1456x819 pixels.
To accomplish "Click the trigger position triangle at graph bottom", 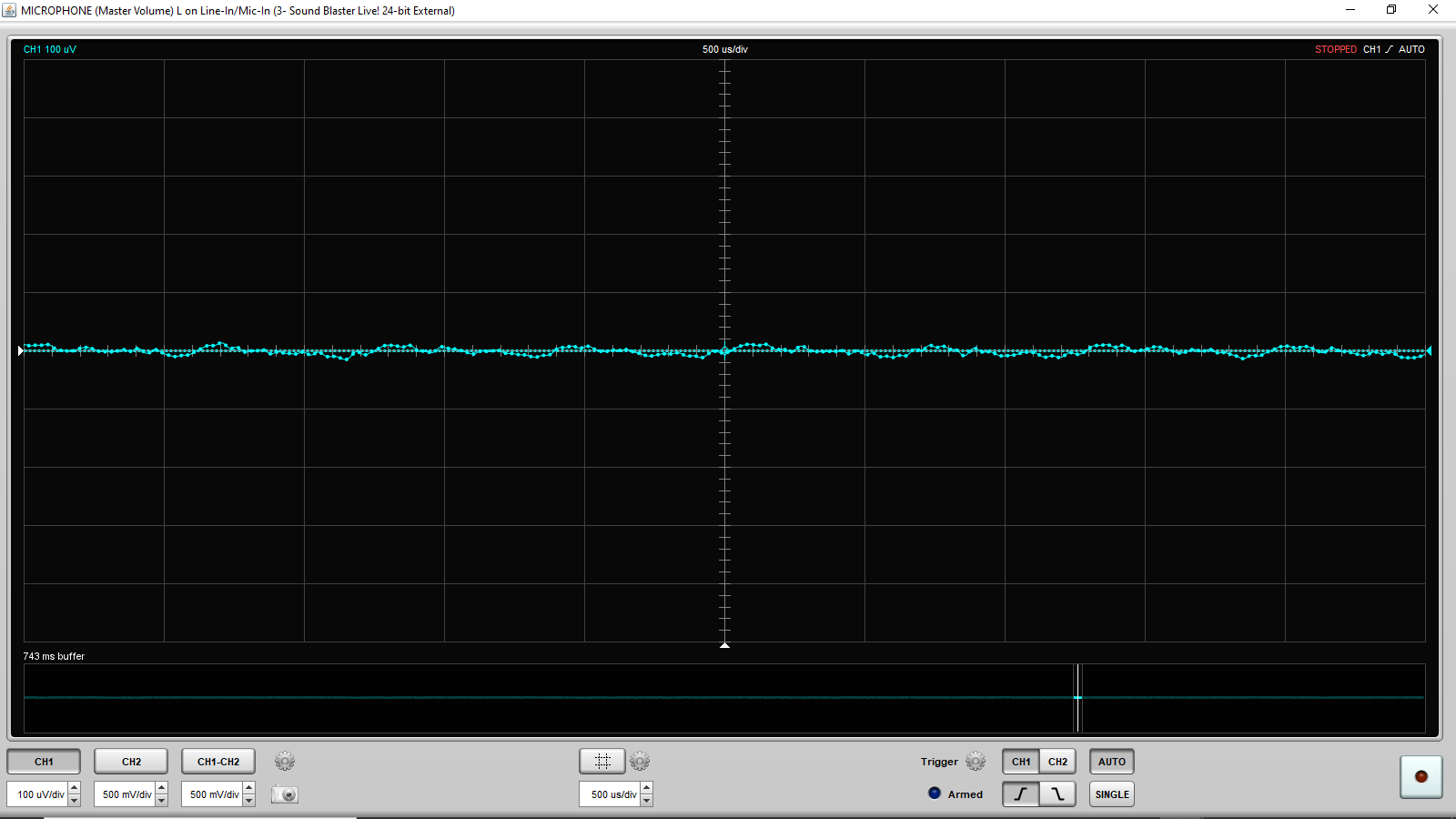I will [725, 645].
